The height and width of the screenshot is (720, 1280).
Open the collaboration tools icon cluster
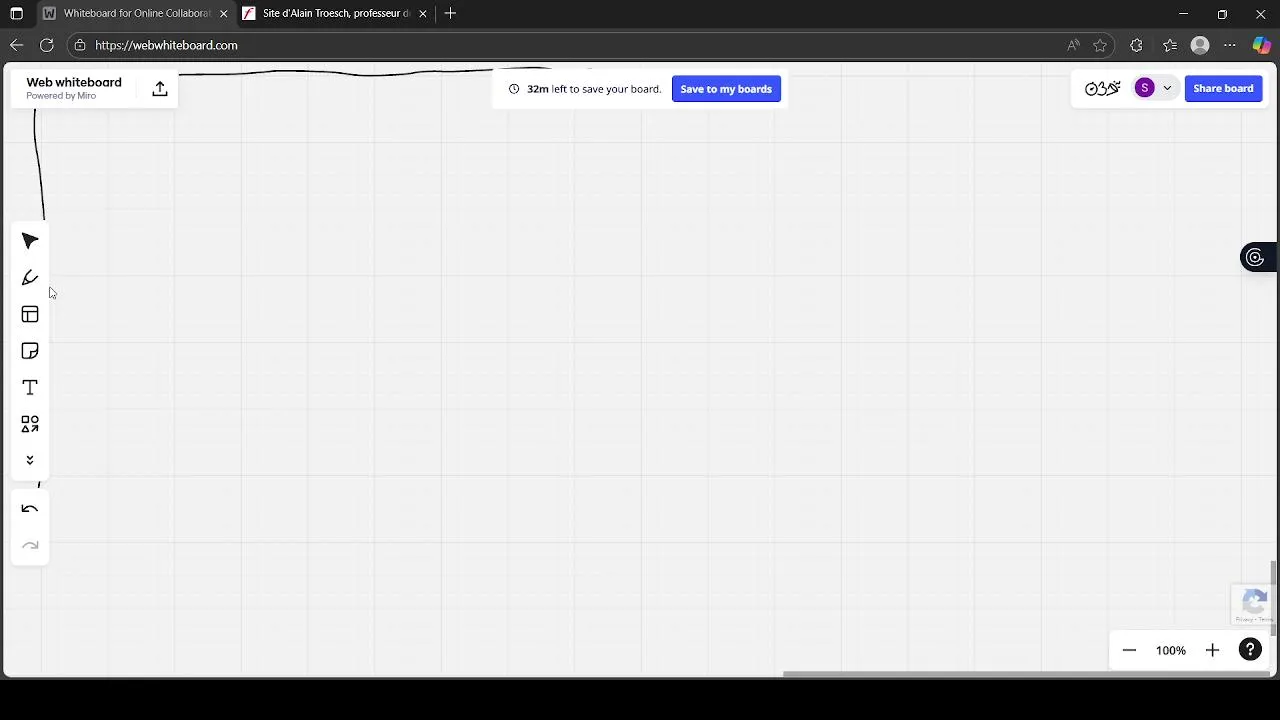1102,88
